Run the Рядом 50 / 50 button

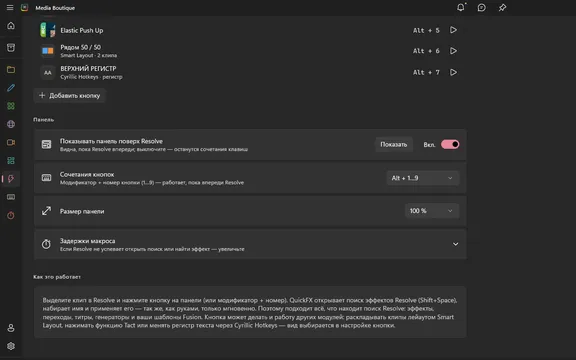tap(453, 51)
